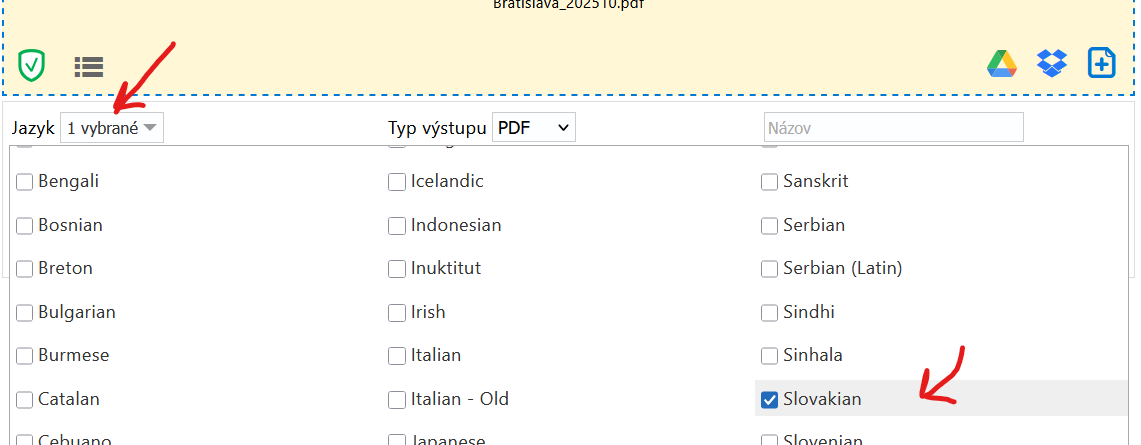The width and height of the screenshot is (1141, 445).
Task: Check the Serbian (Latin) checkbox
Action: pos(770,269)
